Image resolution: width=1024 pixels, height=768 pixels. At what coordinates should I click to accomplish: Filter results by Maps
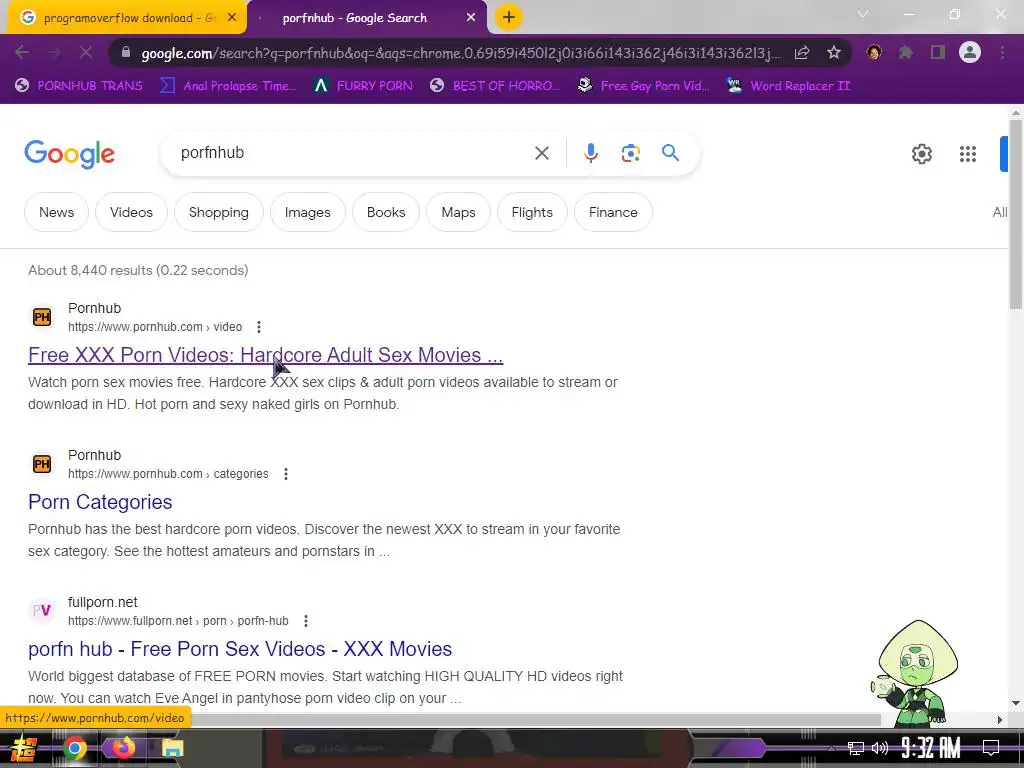pos(458,212)
